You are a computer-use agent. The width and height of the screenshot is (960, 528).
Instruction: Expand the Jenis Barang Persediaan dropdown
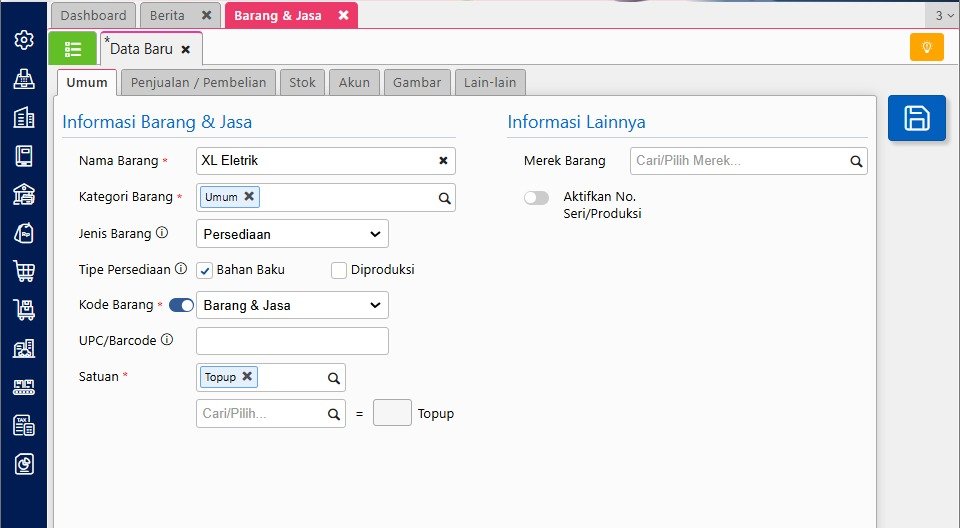292,234
